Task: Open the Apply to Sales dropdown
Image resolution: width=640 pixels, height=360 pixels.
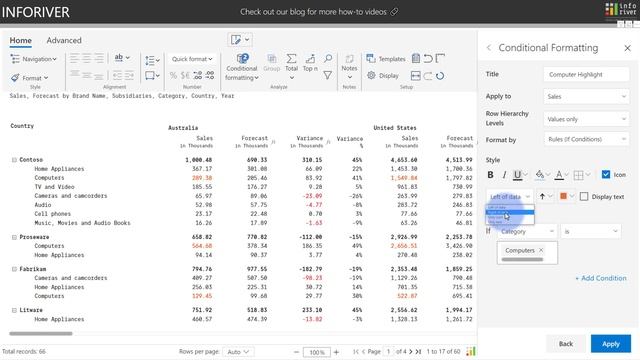Action: 586,97
